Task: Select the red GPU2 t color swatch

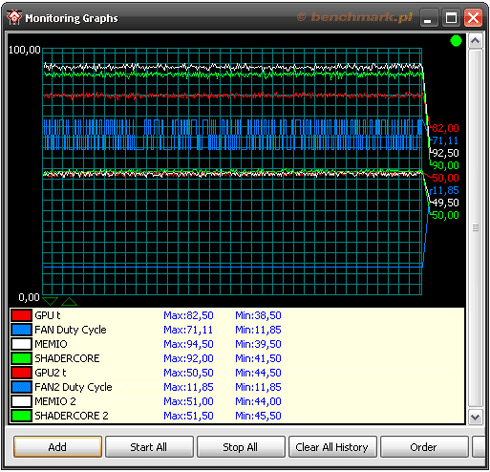Action: click(x=21, y=373)
